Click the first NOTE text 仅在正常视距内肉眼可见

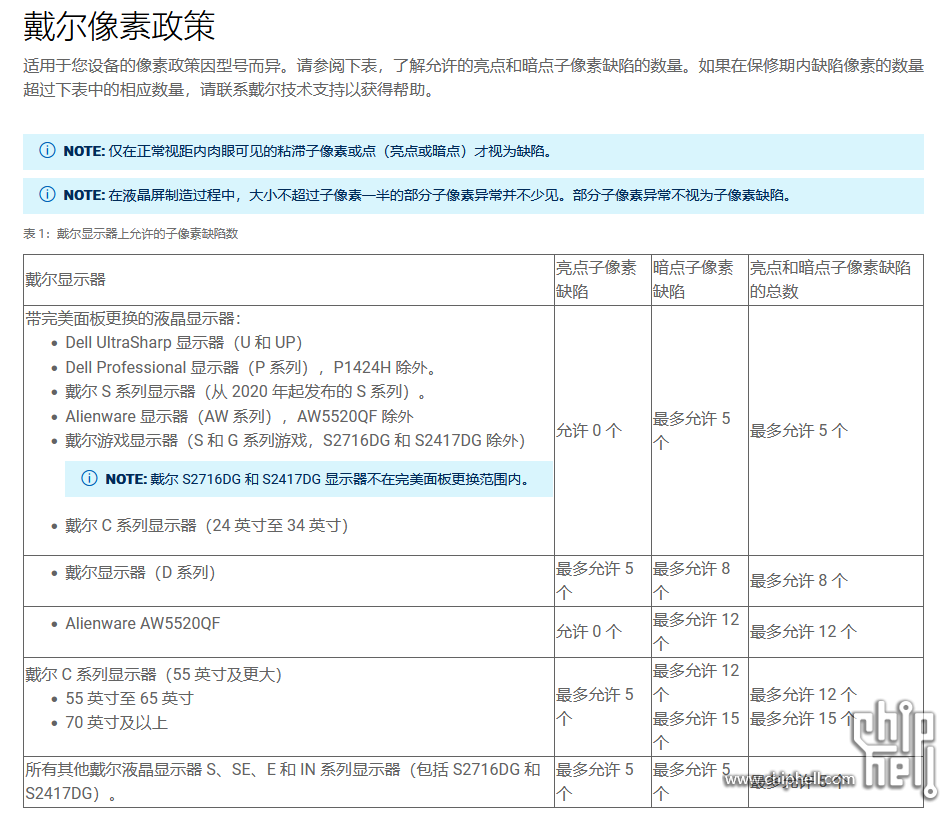click(331, 151)
